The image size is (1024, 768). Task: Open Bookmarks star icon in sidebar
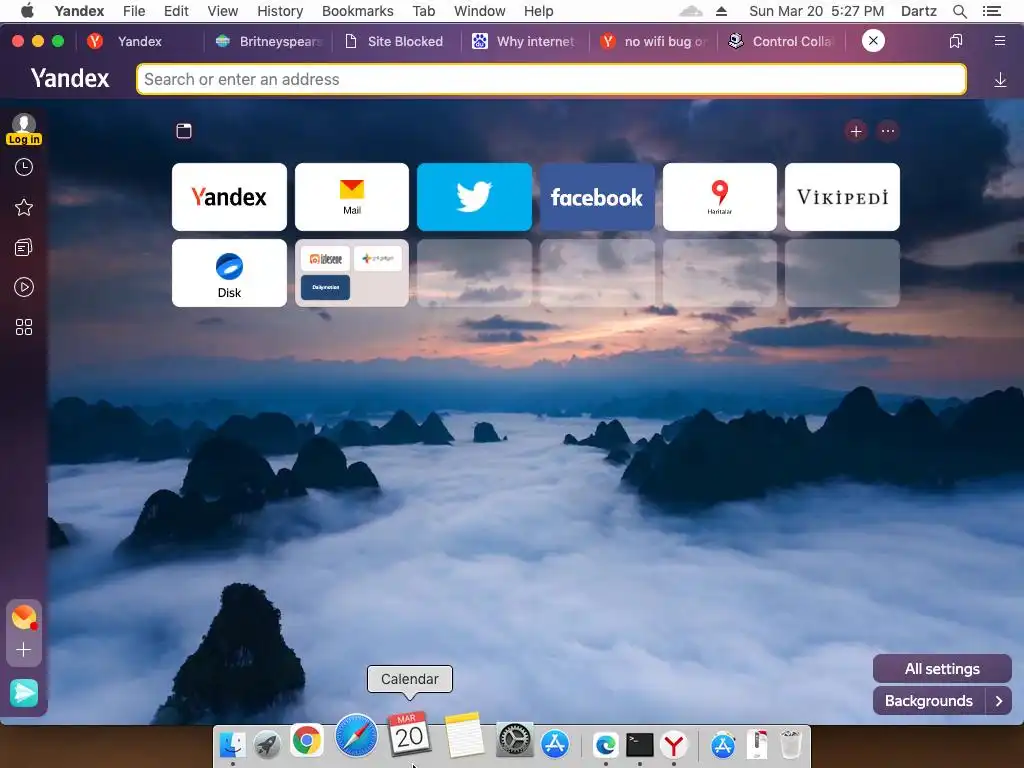coord(24,208)
